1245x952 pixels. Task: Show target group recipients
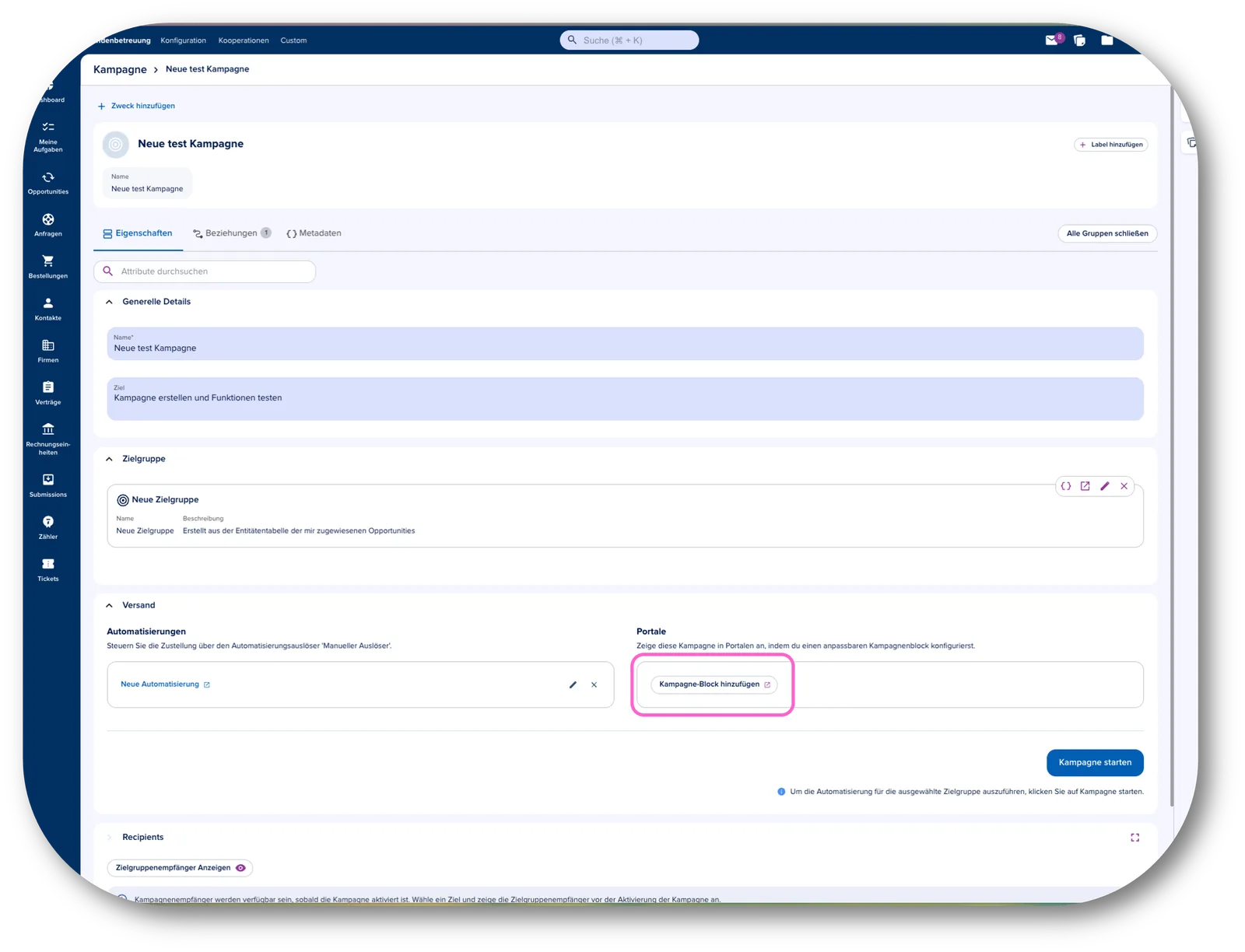pyautogui.click(x=180, y=868)
